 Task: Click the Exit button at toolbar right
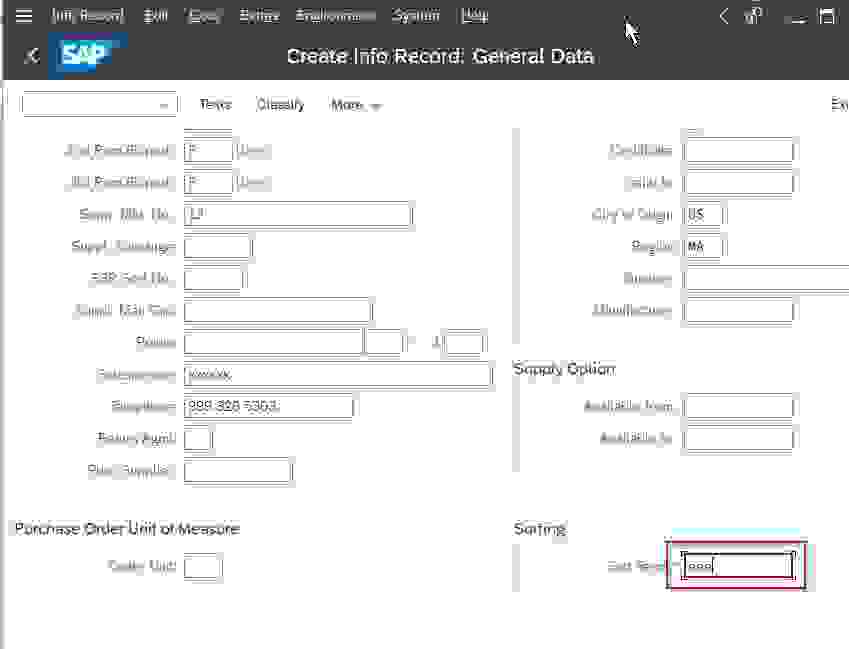(x=839, y=105)
